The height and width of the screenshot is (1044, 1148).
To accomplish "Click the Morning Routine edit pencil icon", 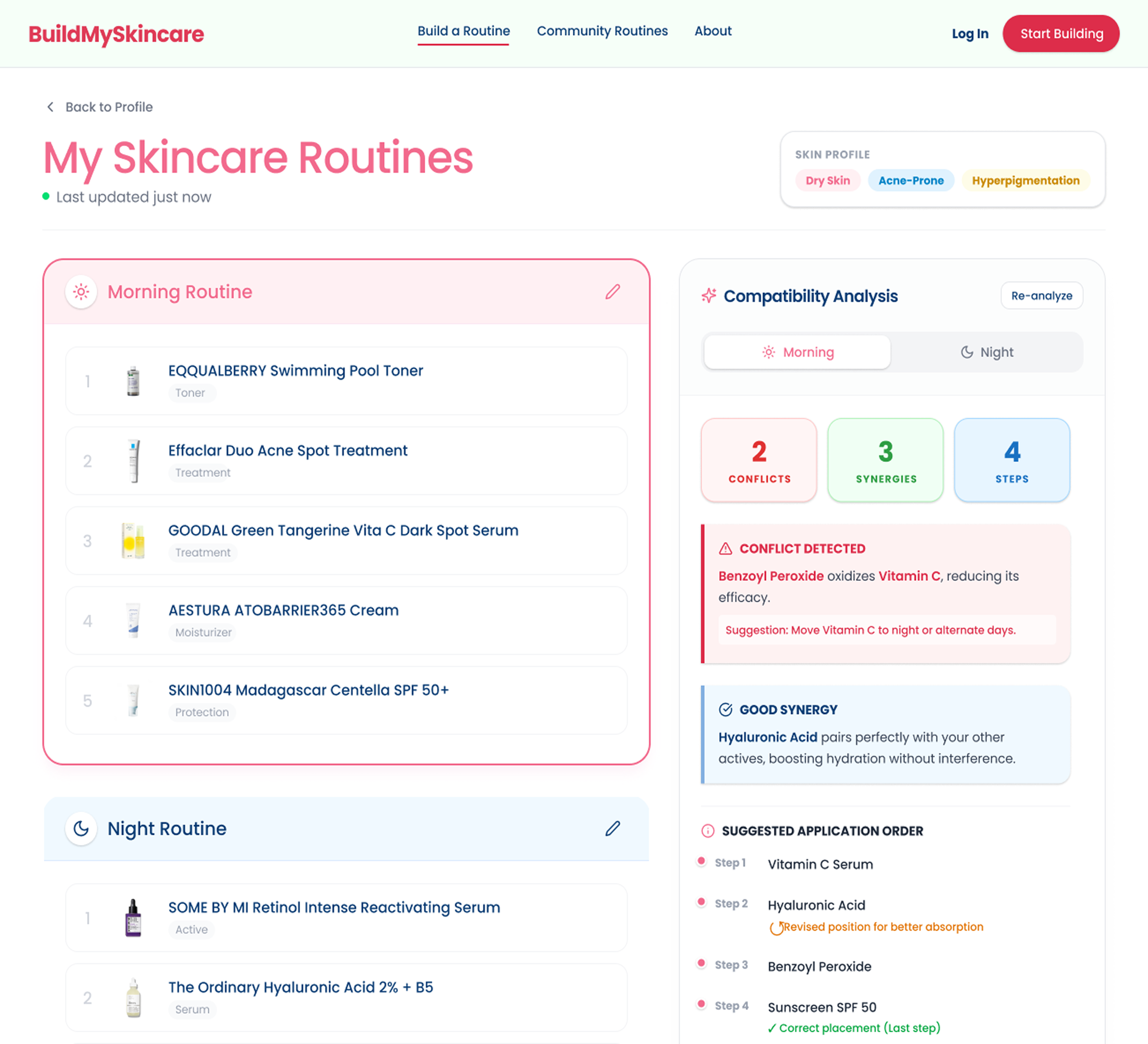I will coord(612,292).
